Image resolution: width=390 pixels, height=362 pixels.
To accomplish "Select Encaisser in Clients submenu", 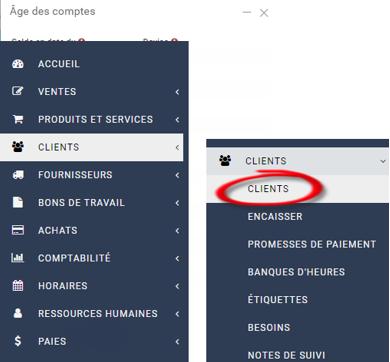I will click(275, 216).
